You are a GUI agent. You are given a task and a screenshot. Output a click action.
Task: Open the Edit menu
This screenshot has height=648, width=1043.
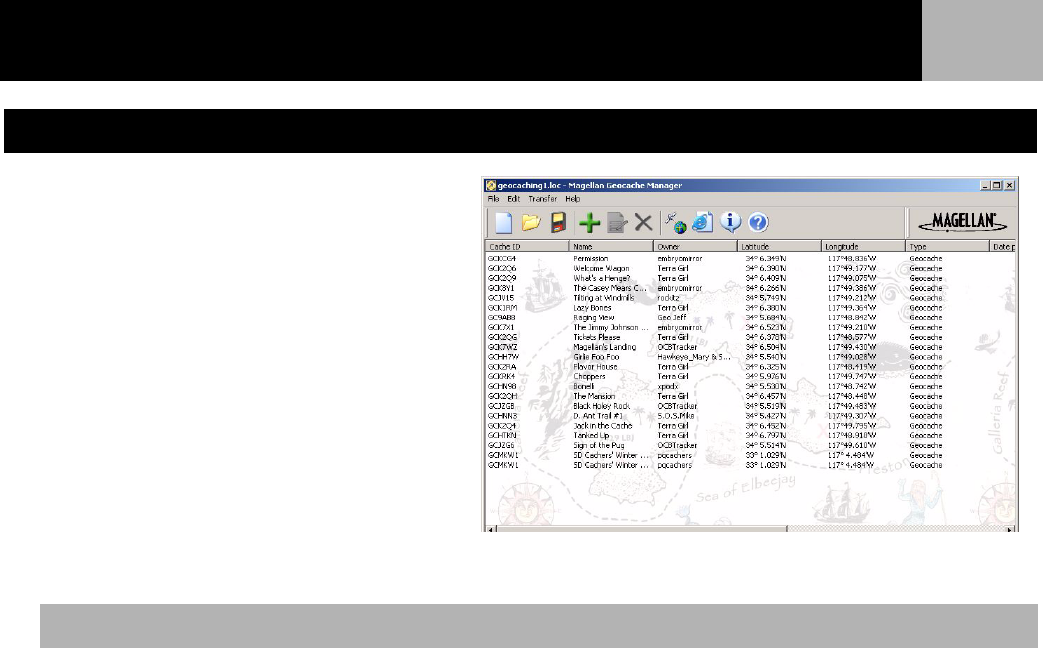(x=514, y=199)
